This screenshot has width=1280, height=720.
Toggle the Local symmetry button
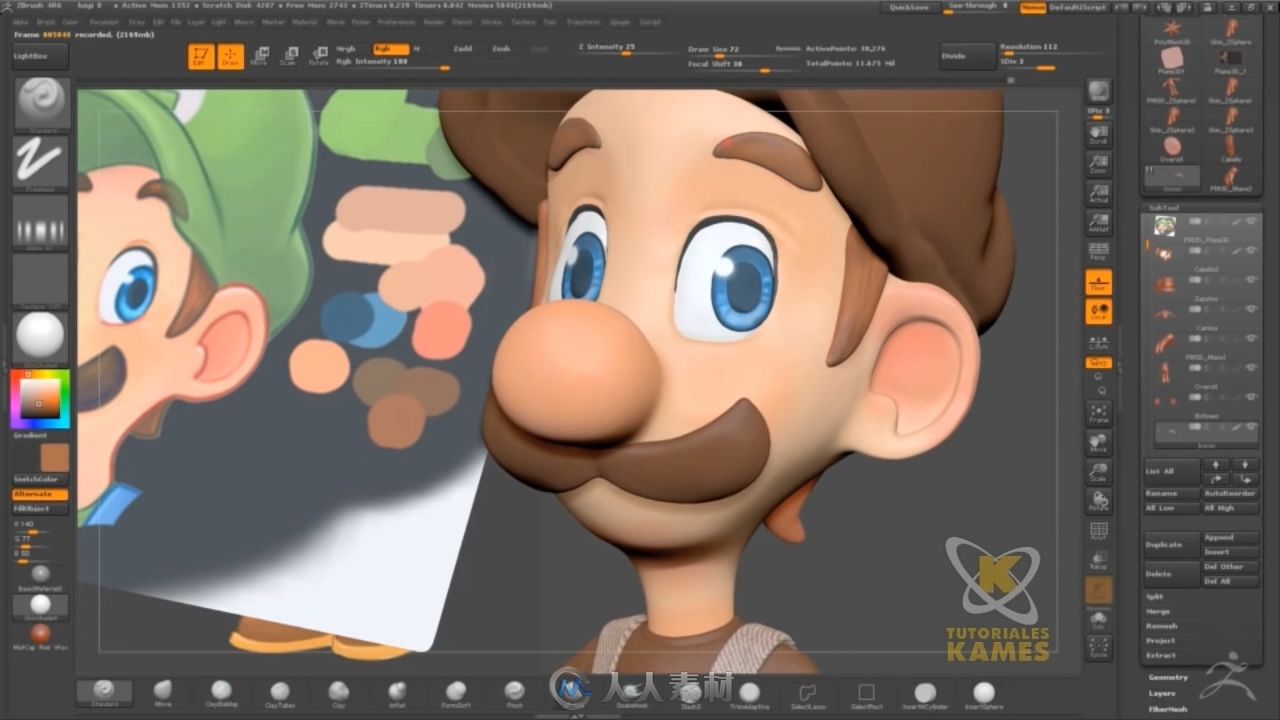pos(1098,312)
